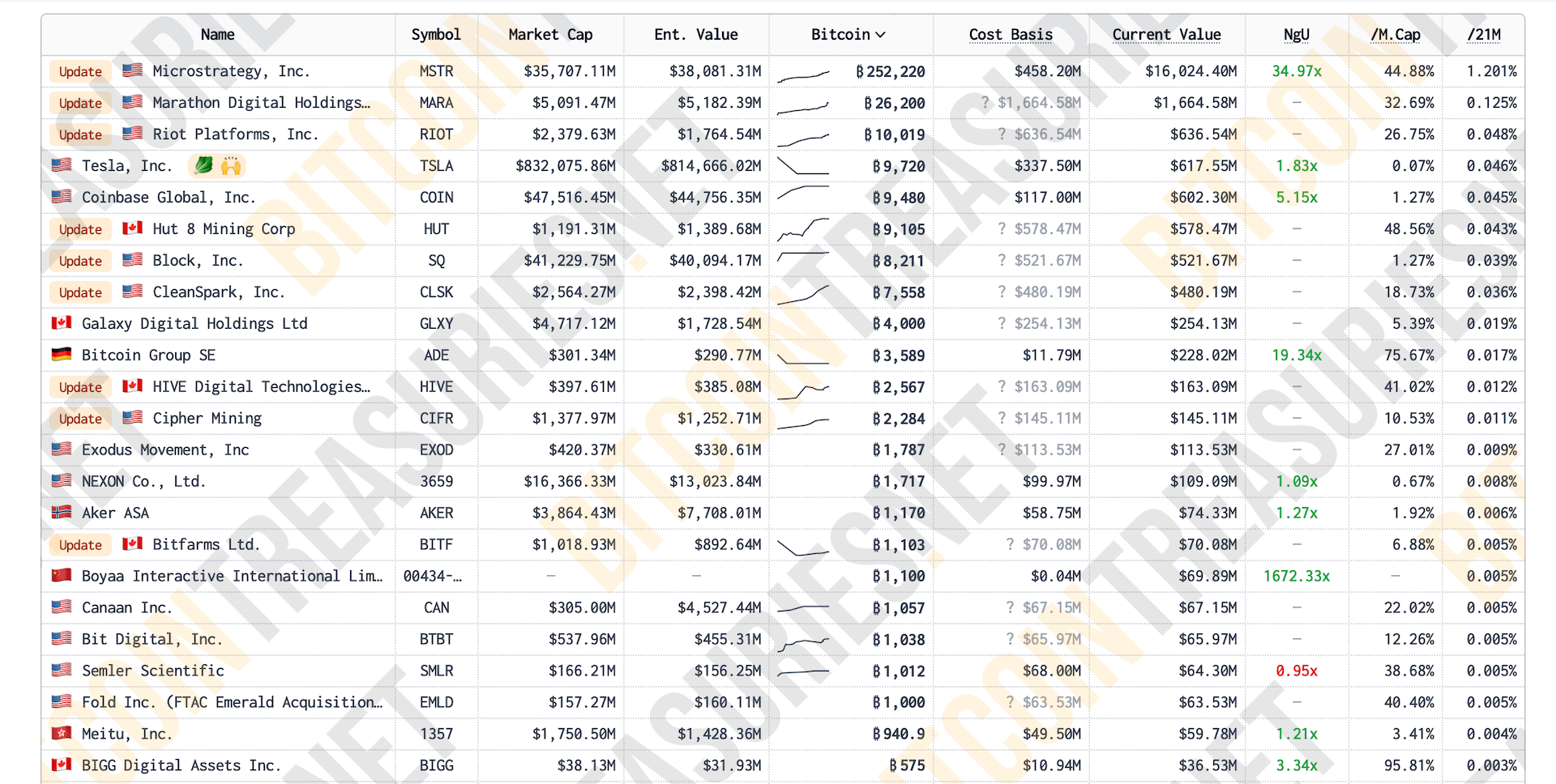This screenshot has width=1556, height=784.
Task: Open Microstrategy's bitcoin holdings sparkline chart
Action: (803, 76)
